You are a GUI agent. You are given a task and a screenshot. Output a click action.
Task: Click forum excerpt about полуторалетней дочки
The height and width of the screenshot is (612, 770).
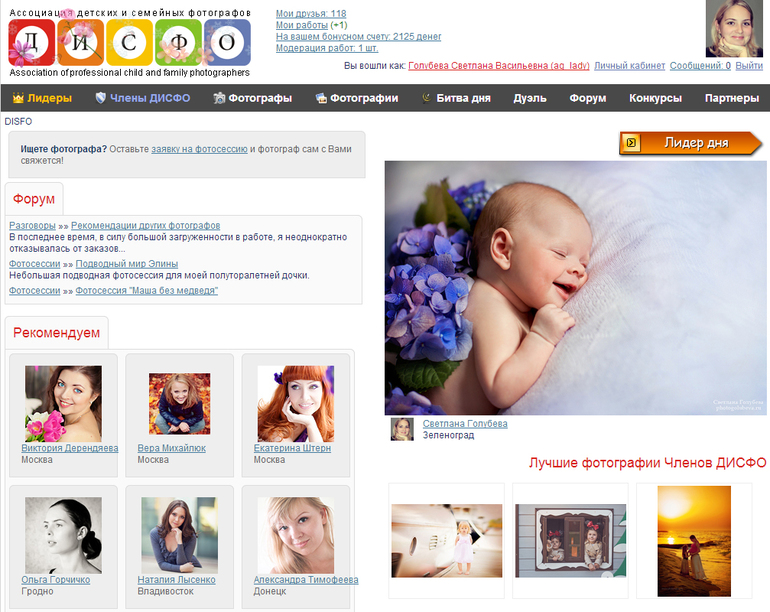159,276
